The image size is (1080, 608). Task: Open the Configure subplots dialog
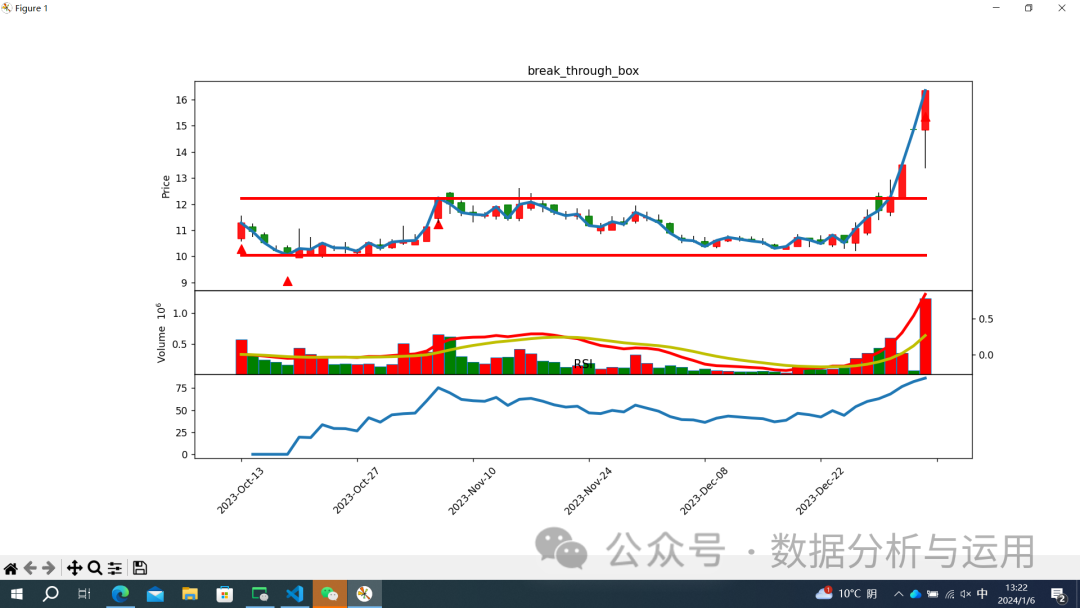click(x=115, y=568)
